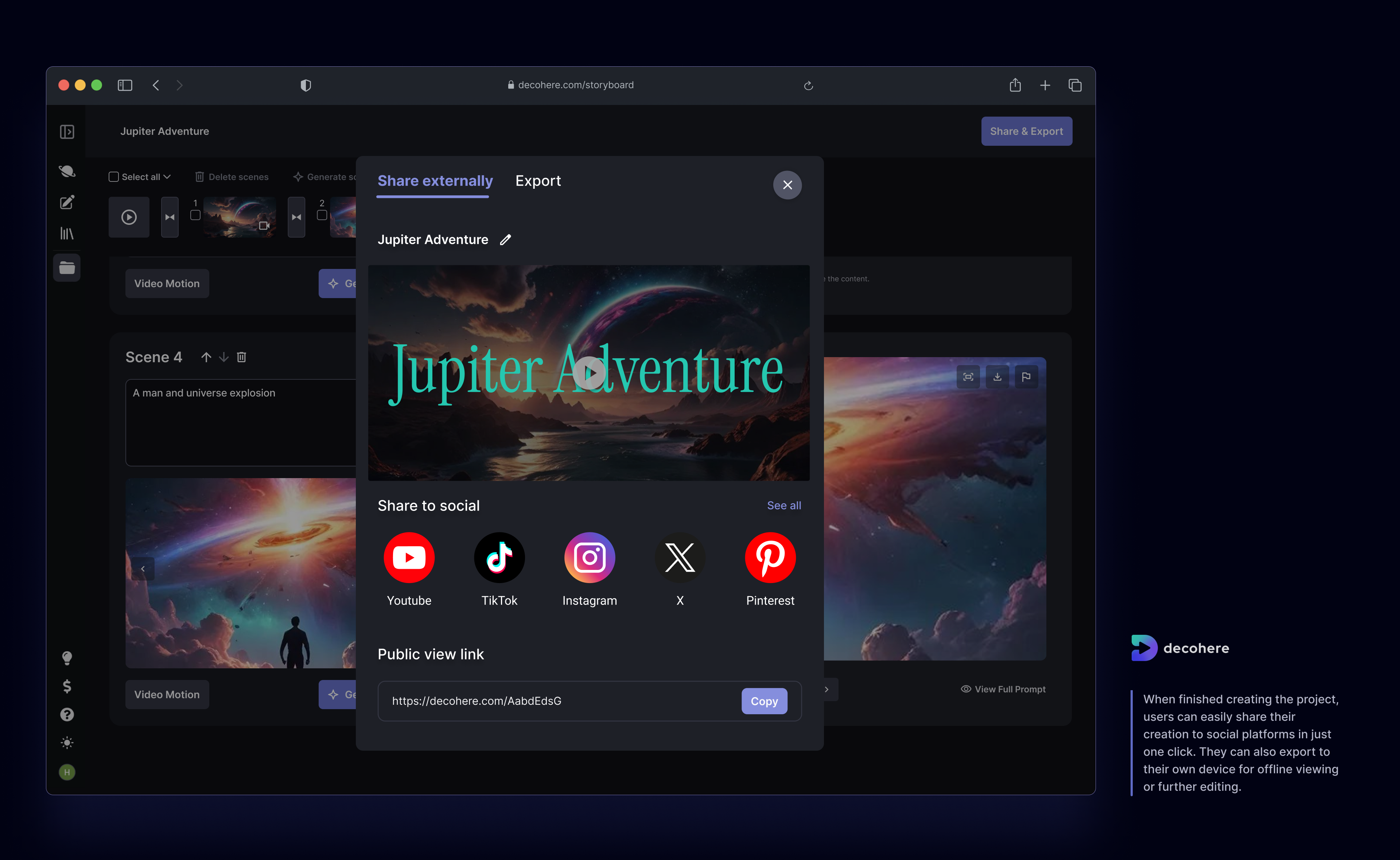Share to TikTok

(499, 558)
